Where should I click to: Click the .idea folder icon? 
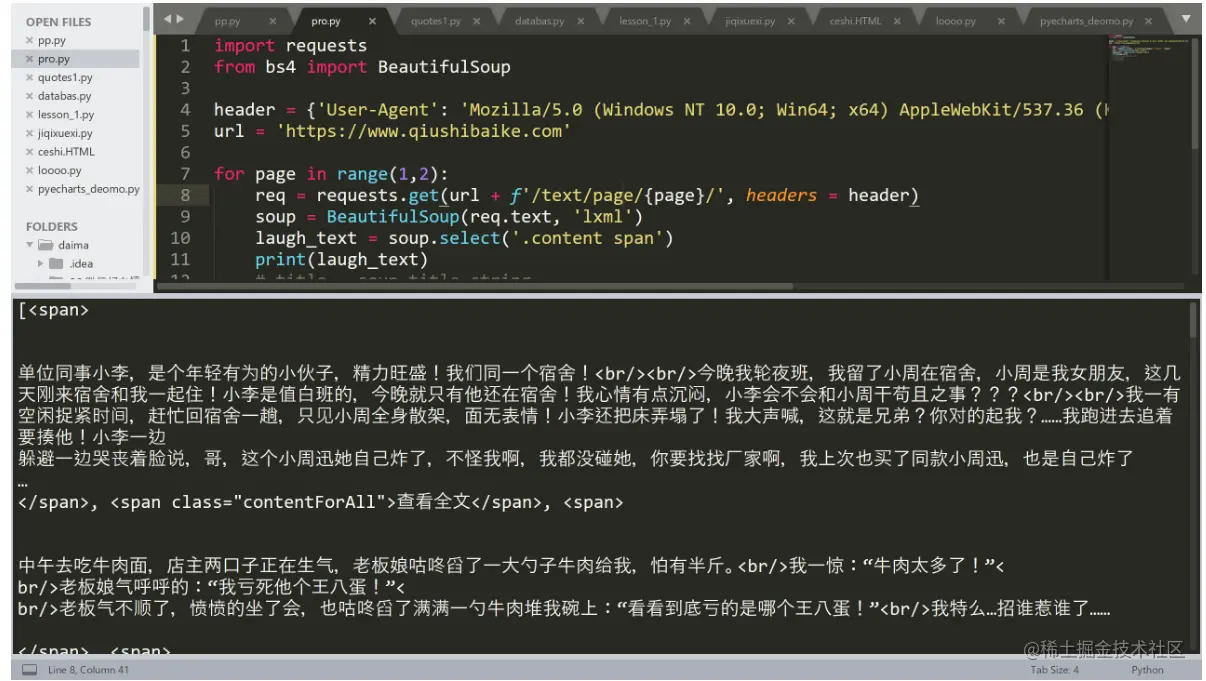pyautogui.click(x=57, y=263)
